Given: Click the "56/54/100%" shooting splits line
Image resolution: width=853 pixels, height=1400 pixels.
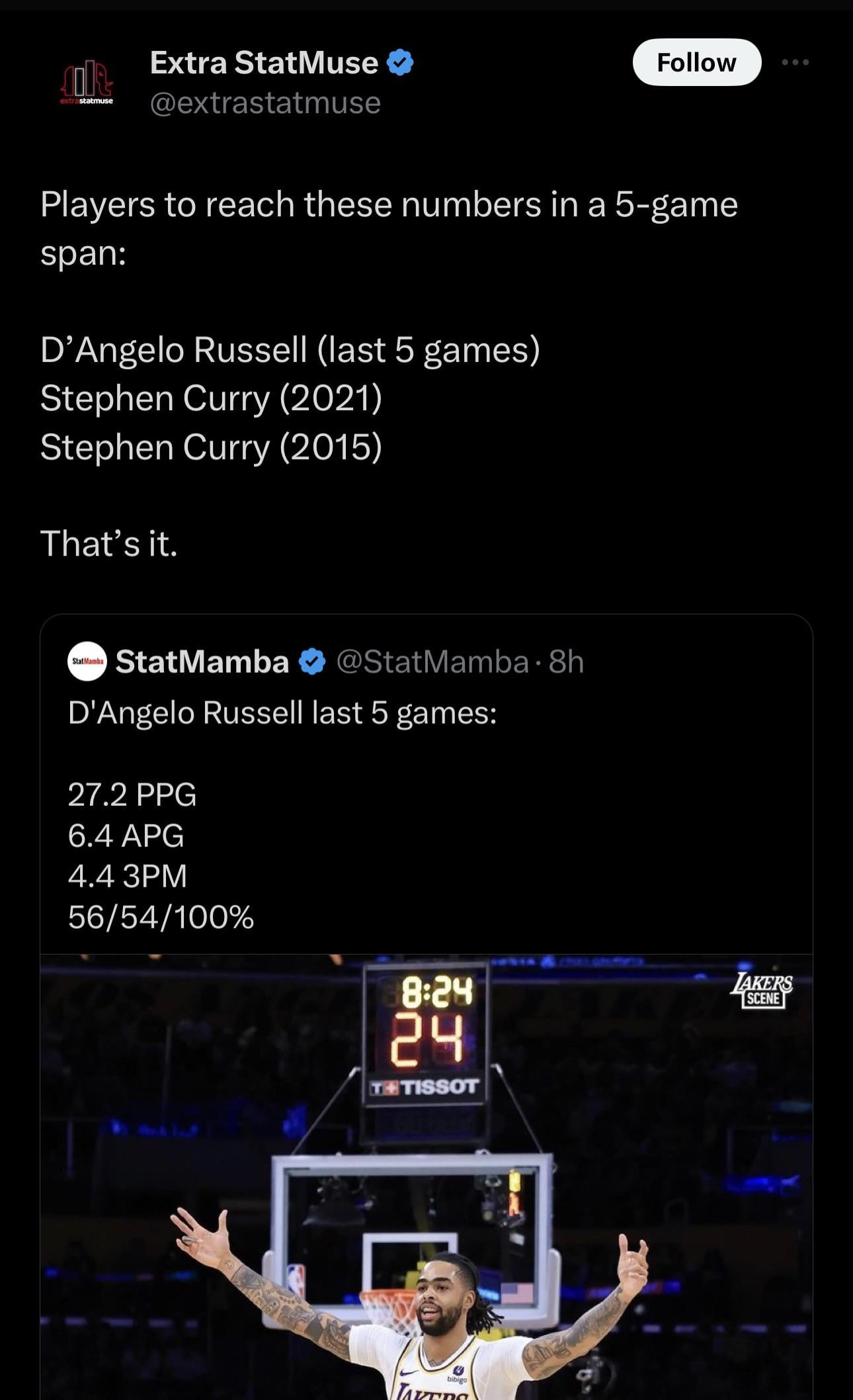Looking at the screenshot, I should coord(161,918).
